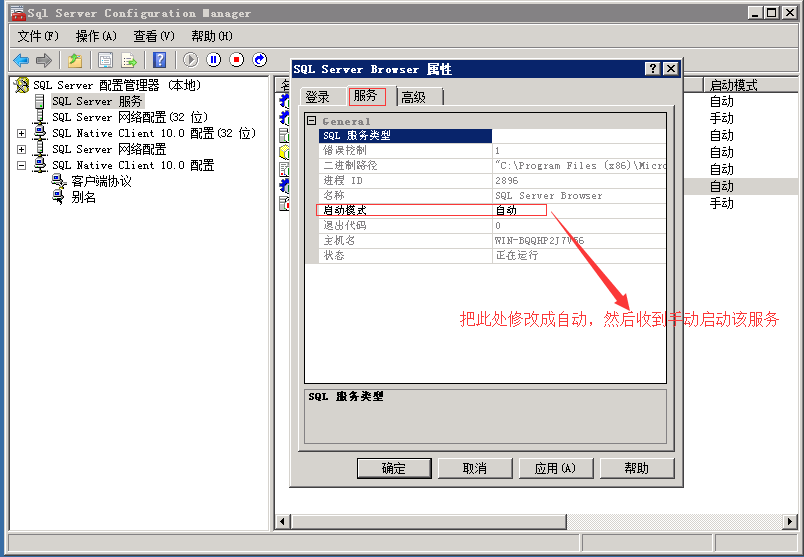Click the 错误控制 property row
This screenshot has width=804, height=557.
[492, 150]
